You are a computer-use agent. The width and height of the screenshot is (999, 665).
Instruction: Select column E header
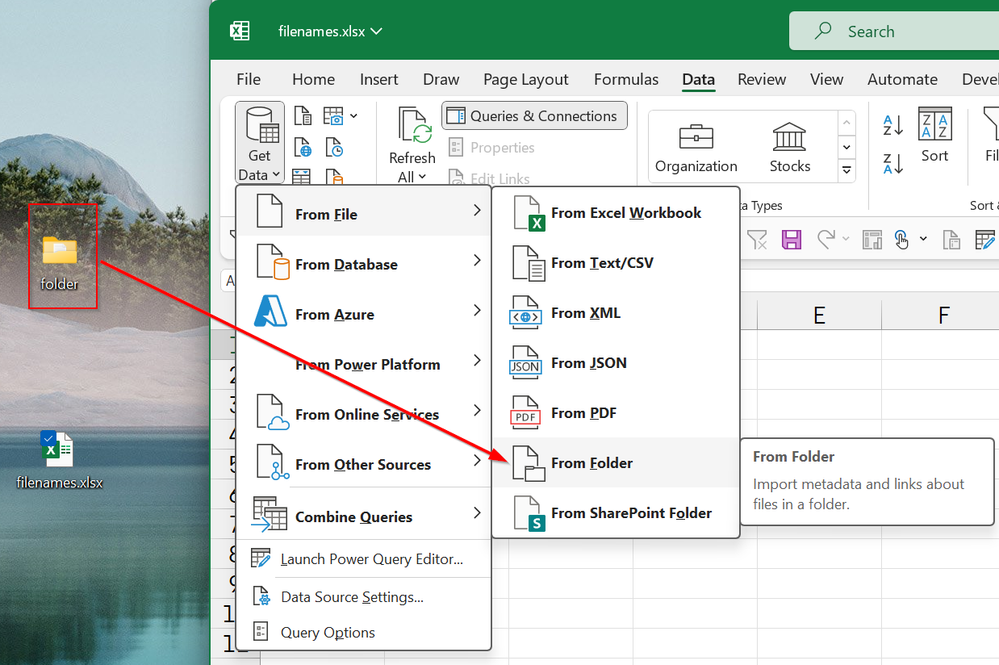(819, 315)
